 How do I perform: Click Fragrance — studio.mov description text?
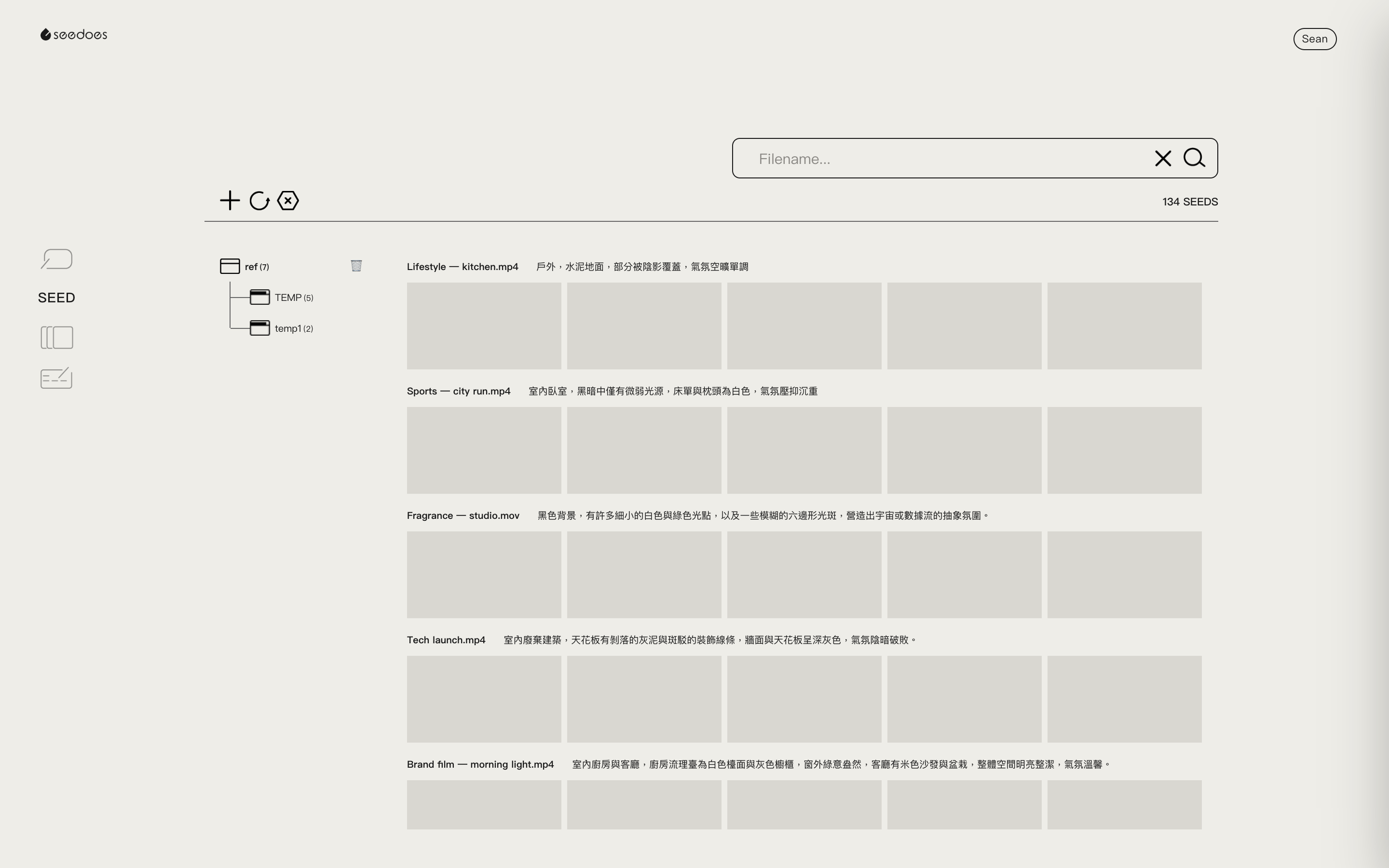point(763,515)
